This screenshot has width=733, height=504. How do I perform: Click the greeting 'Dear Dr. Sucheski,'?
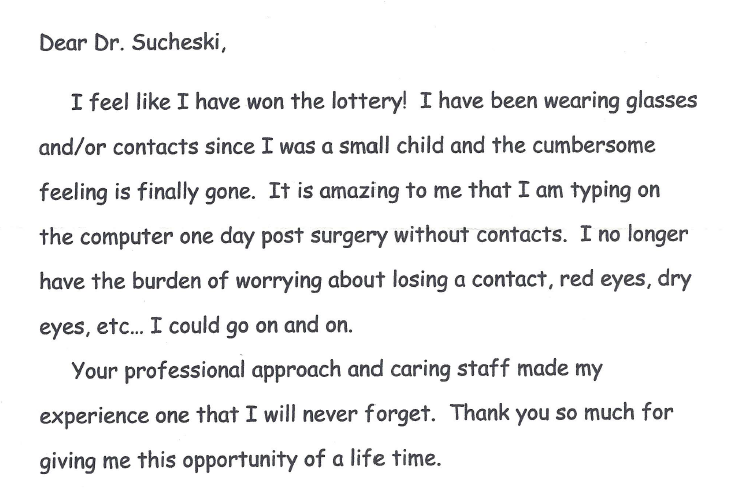click(133, 43)
